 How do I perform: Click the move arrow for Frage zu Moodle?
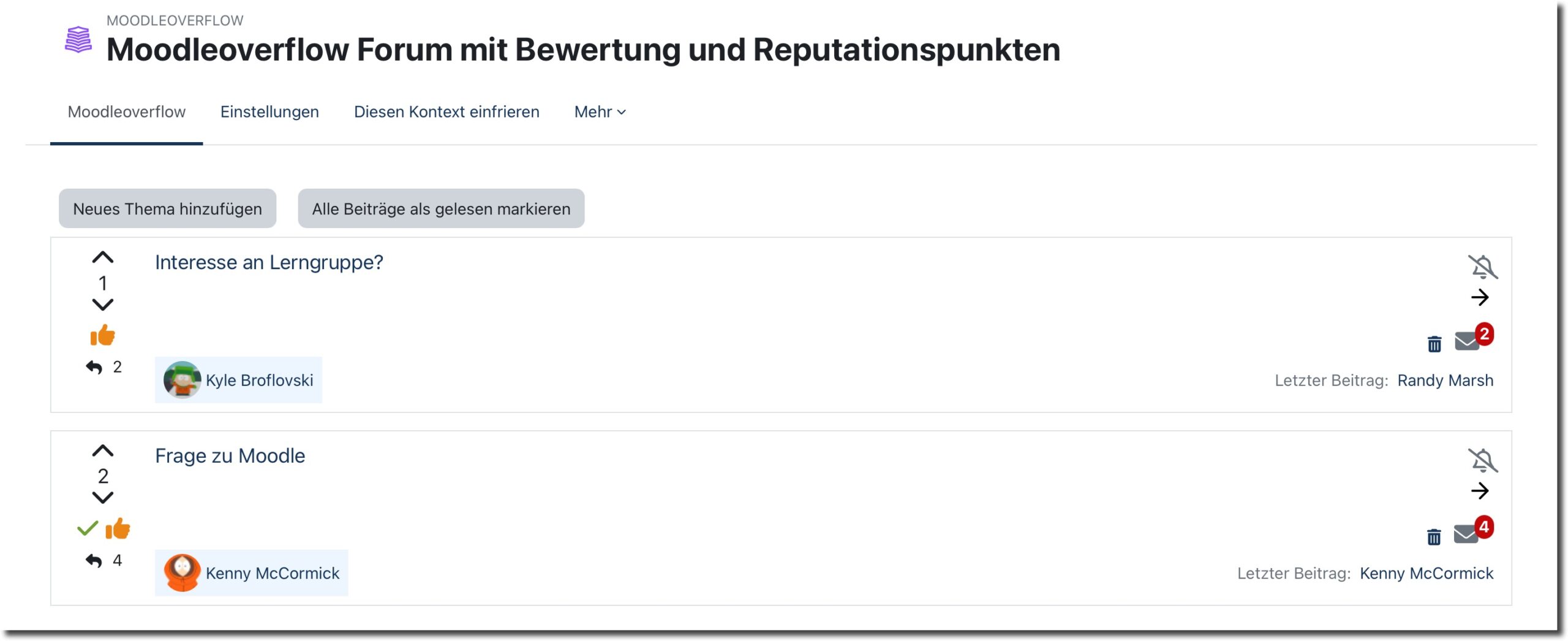(x=1480, y=491)
